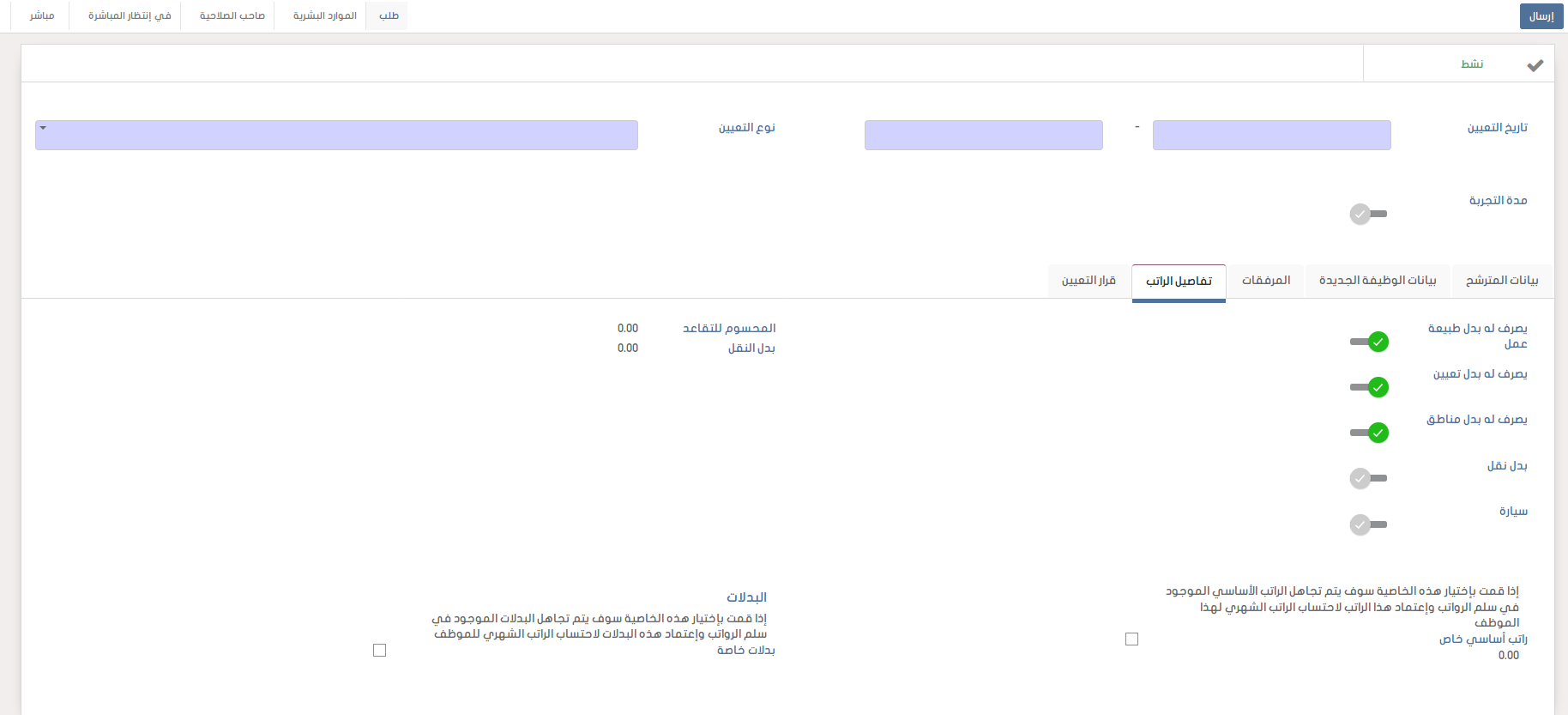Click the تاريخ التعيين start date field

pos(1271,136)
